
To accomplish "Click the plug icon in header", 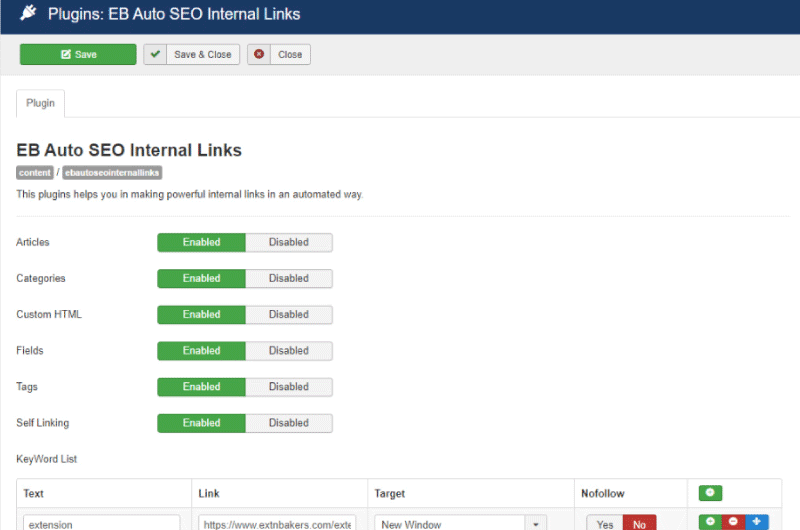I will coord(28,13).
